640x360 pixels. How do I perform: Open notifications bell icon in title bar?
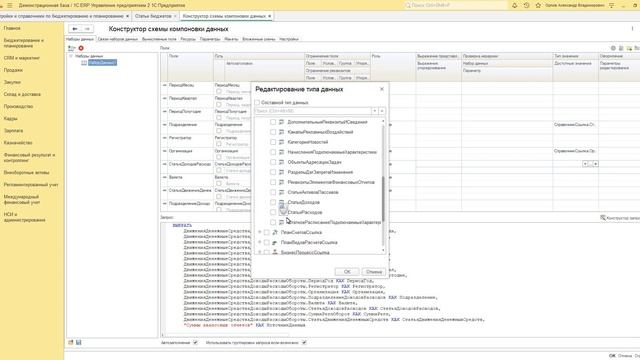[514, 5]
